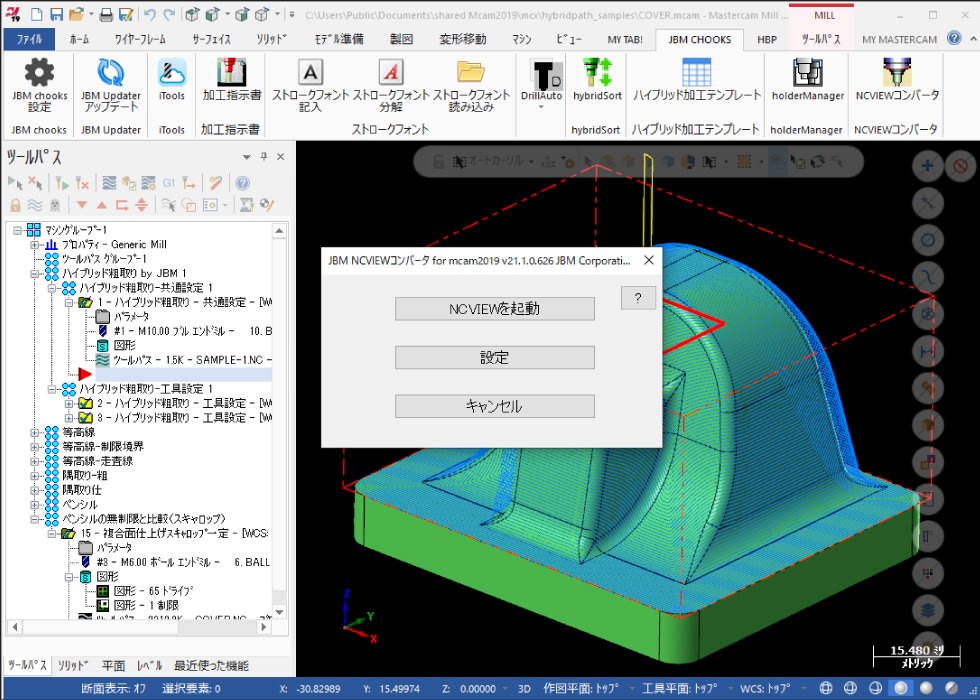
Task: Expand the 等高線 toolpath group
Action: pos(36,433)
